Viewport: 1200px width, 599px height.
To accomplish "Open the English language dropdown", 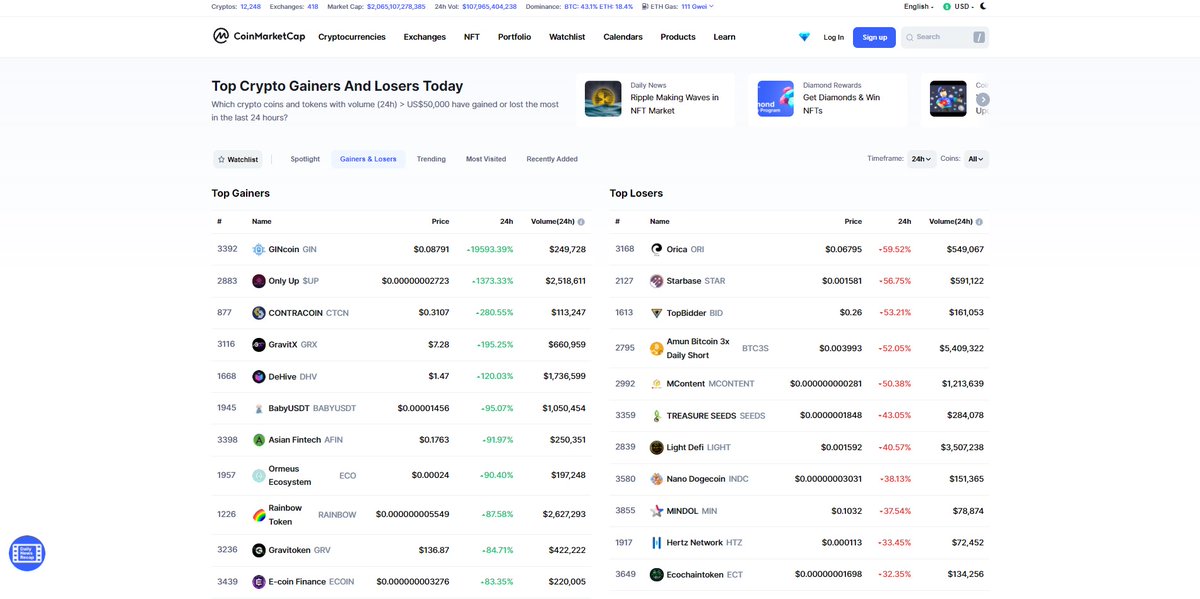I will click(918, 6).
